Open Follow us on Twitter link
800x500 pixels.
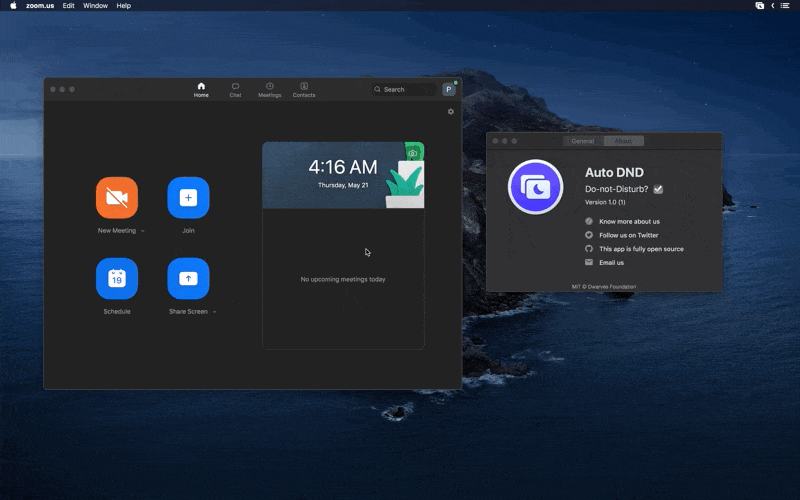click(629, 235)
